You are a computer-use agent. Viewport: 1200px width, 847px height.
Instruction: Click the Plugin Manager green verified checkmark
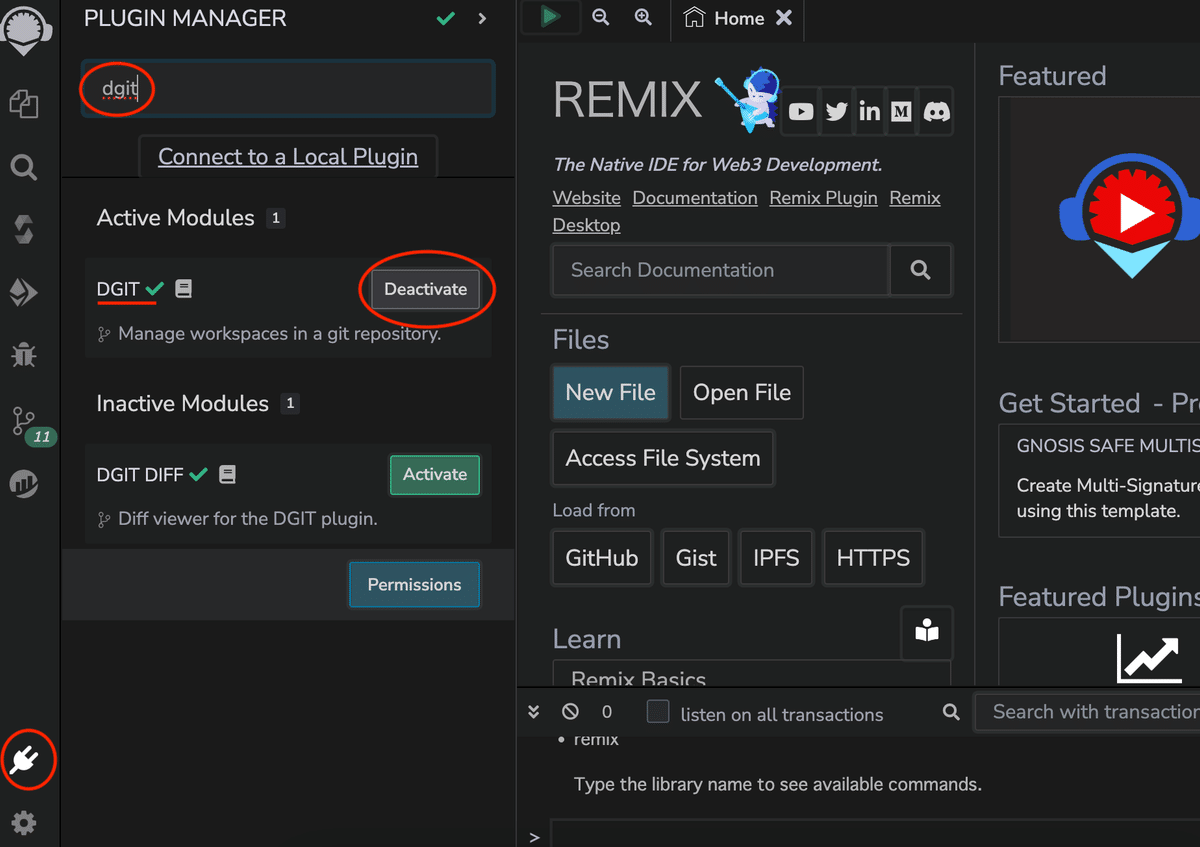(x=446, y=18)
